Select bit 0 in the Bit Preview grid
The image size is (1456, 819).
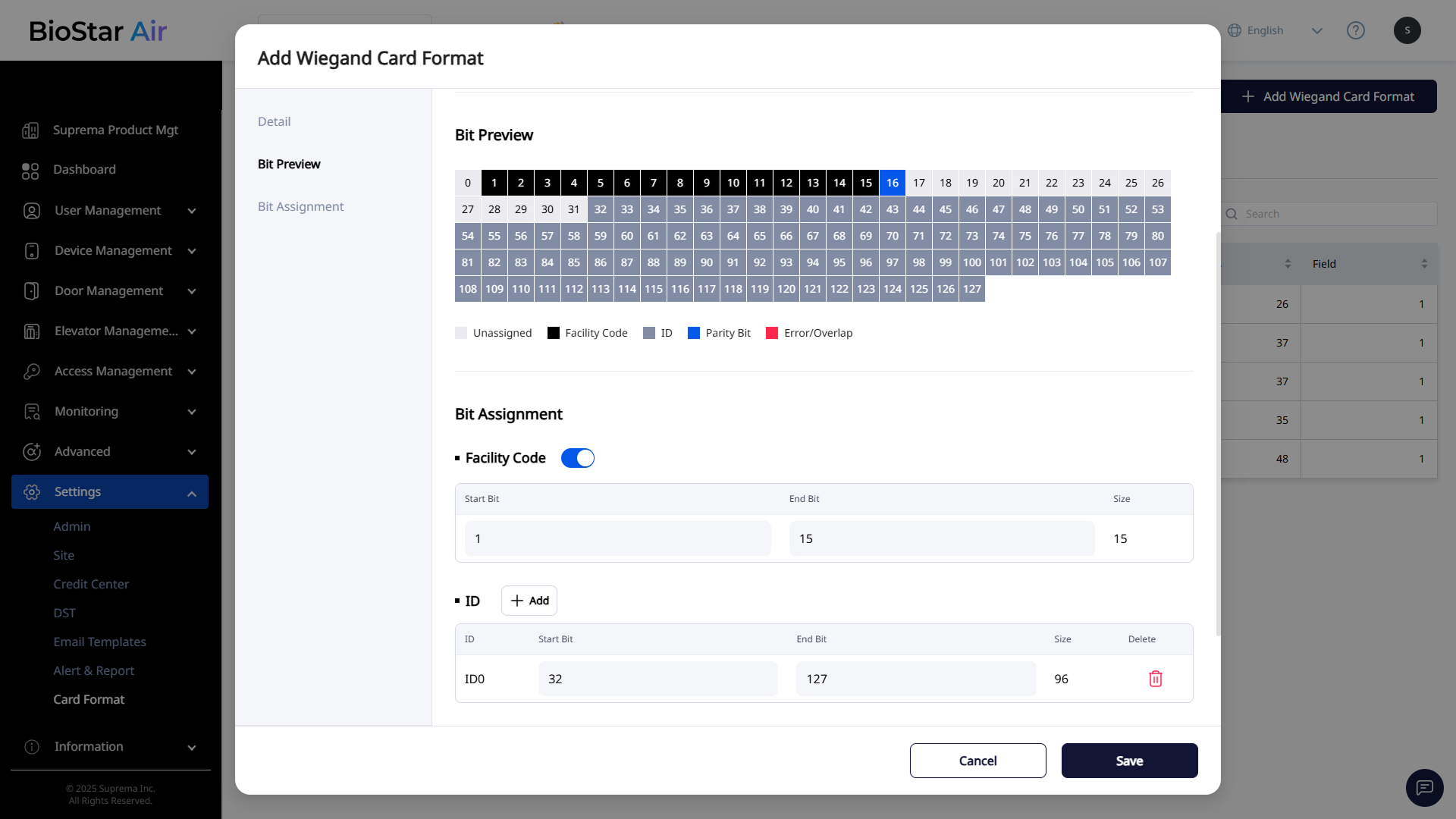[468, 183]
